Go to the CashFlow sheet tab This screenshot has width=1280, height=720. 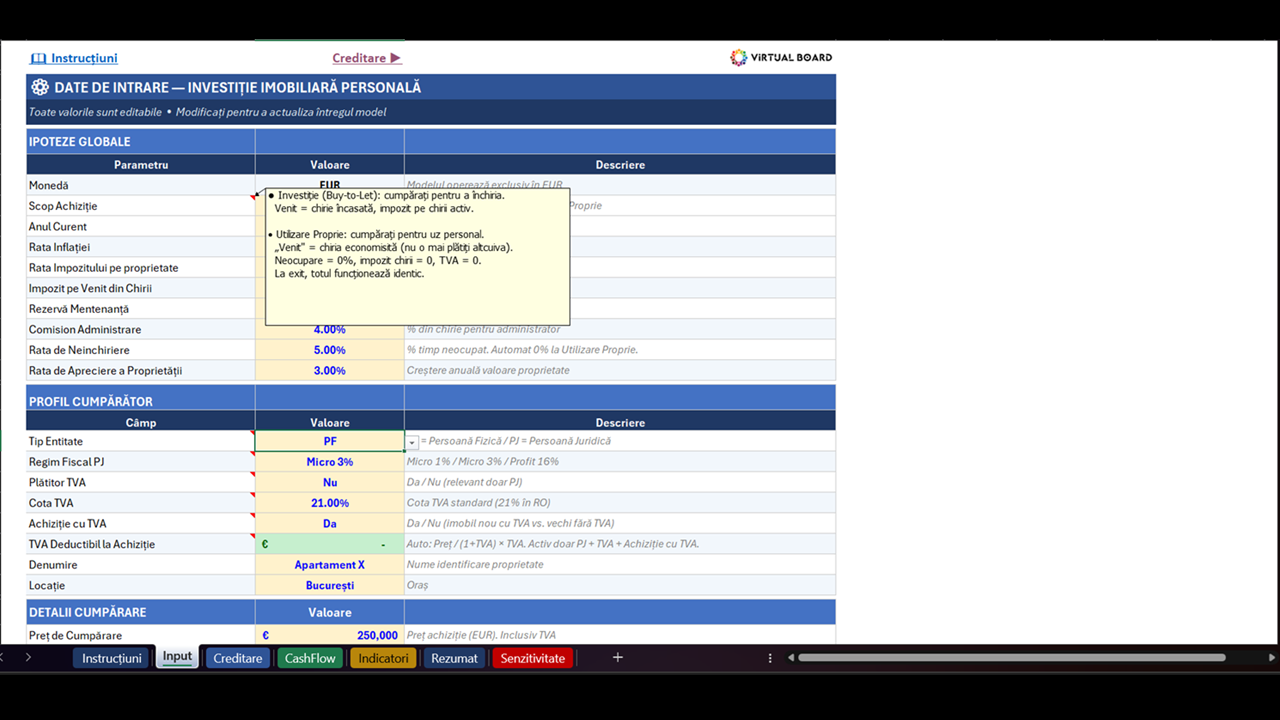point(310,658)
